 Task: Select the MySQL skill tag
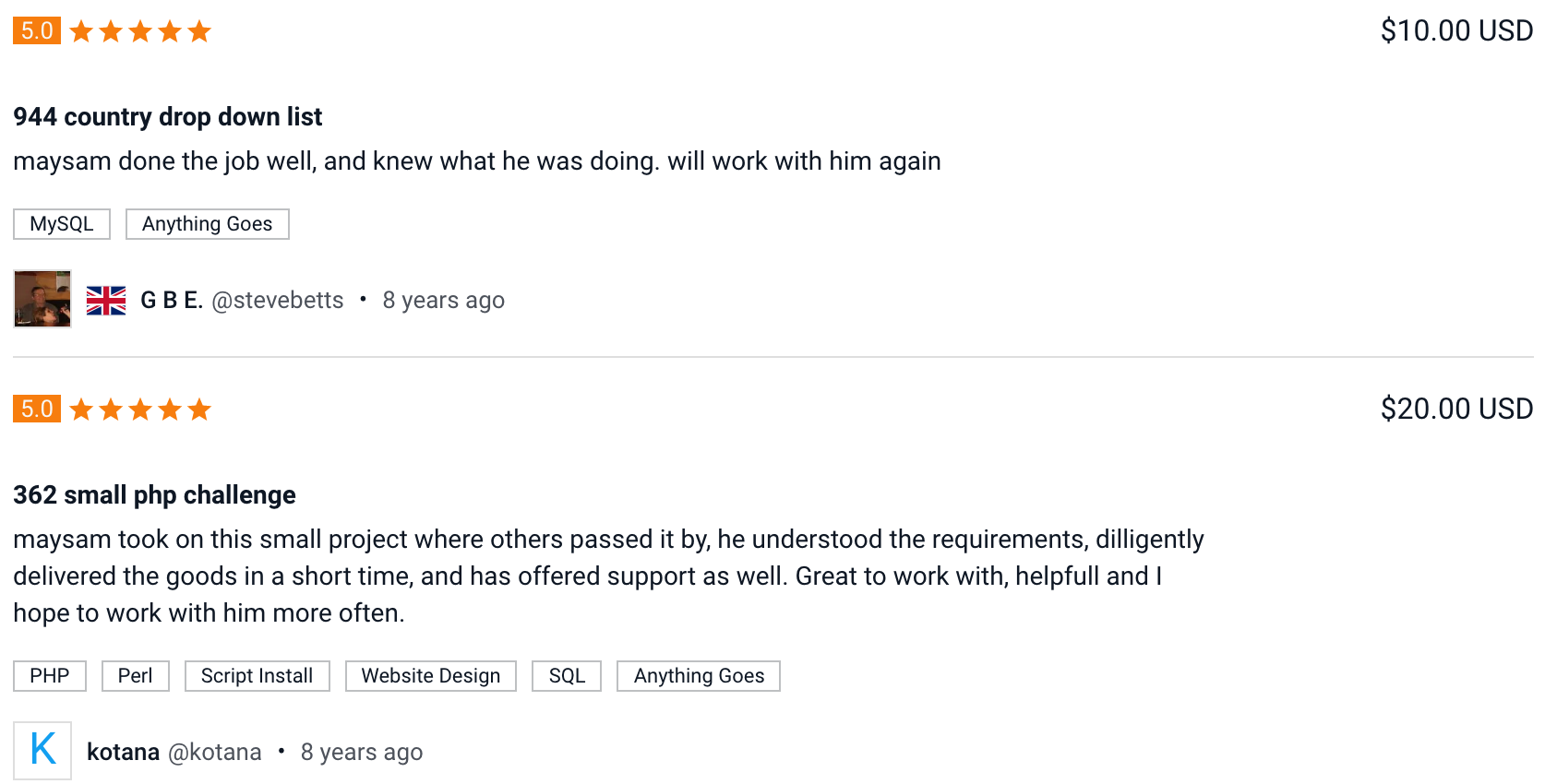coord(62,224)
